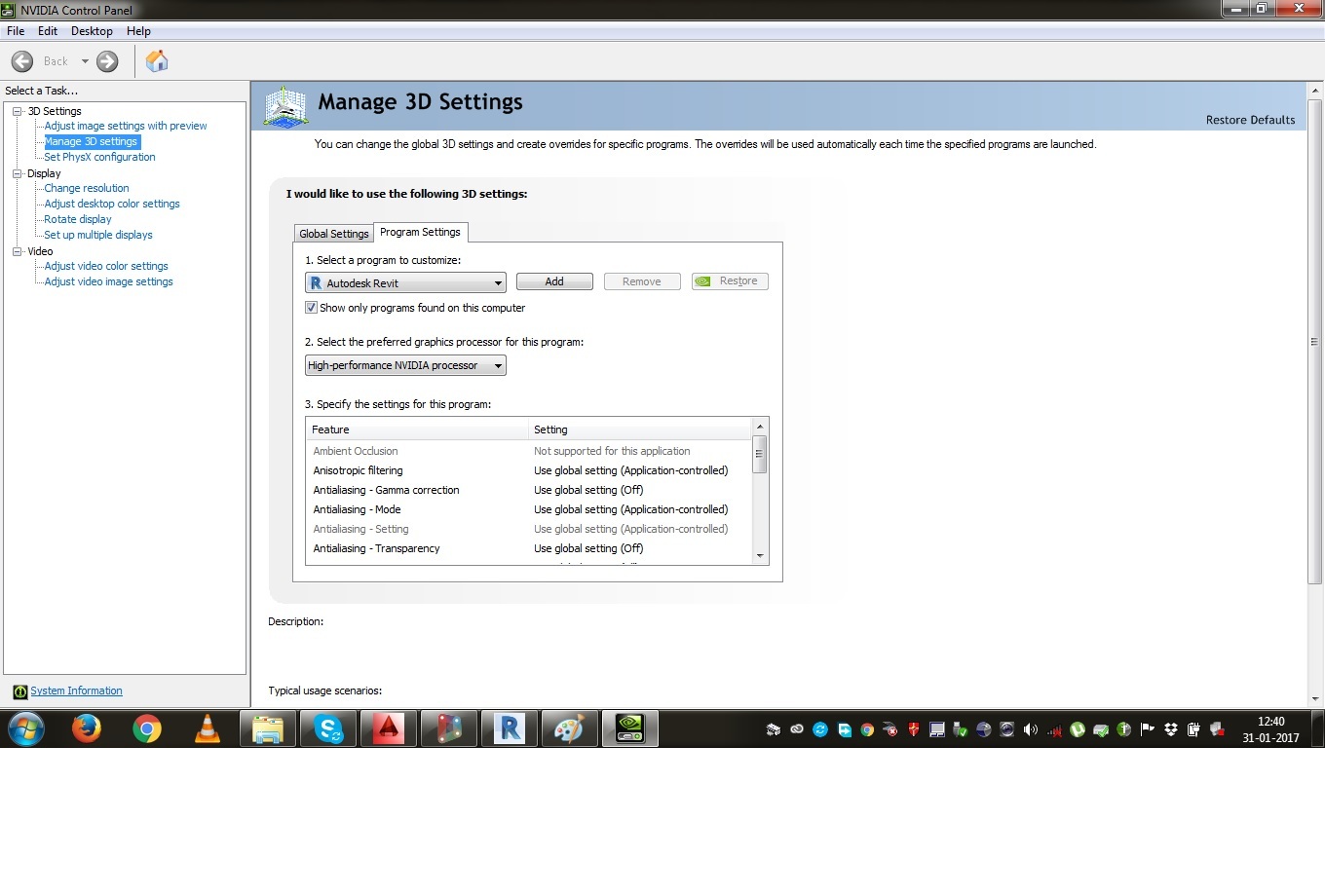Image resolution: width=1325 pixels, height=896 pixels.
Task: Click the red shield security tray icon
Action: pos(914,729)
